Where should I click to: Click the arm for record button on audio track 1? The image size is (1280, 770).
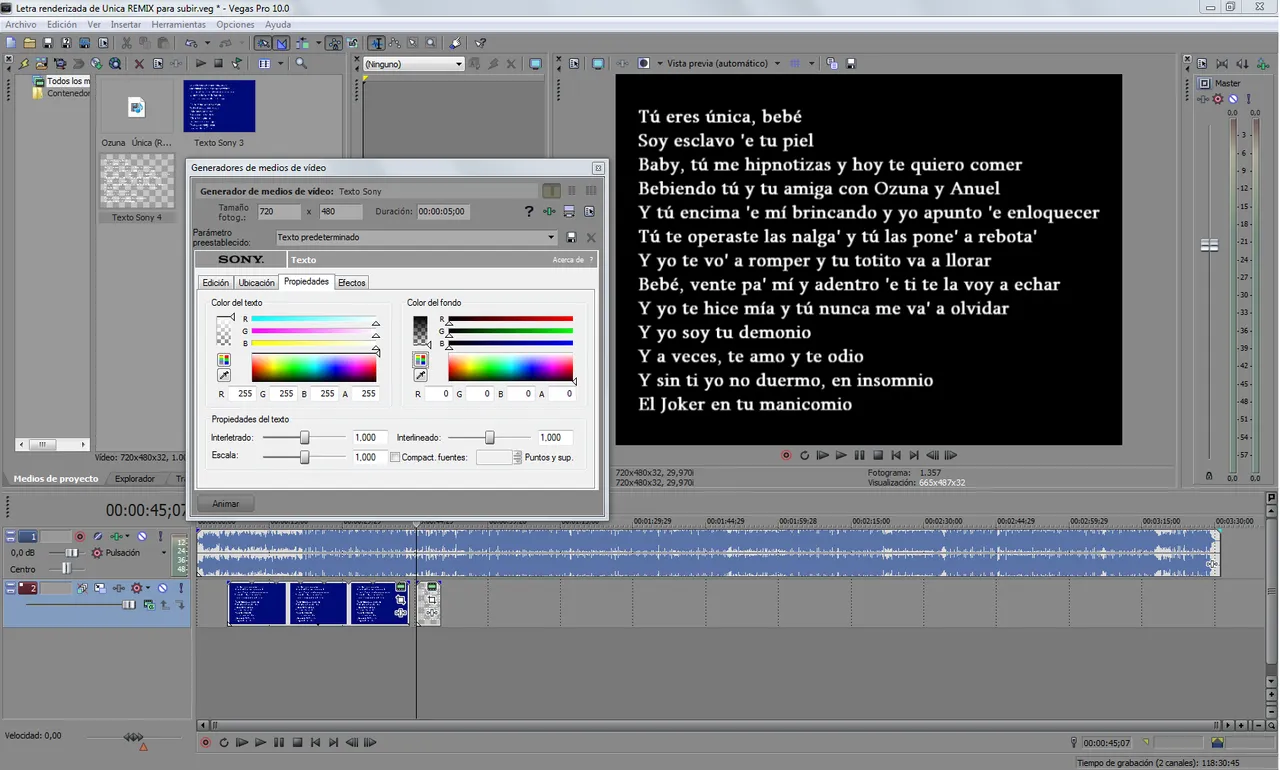80,537
